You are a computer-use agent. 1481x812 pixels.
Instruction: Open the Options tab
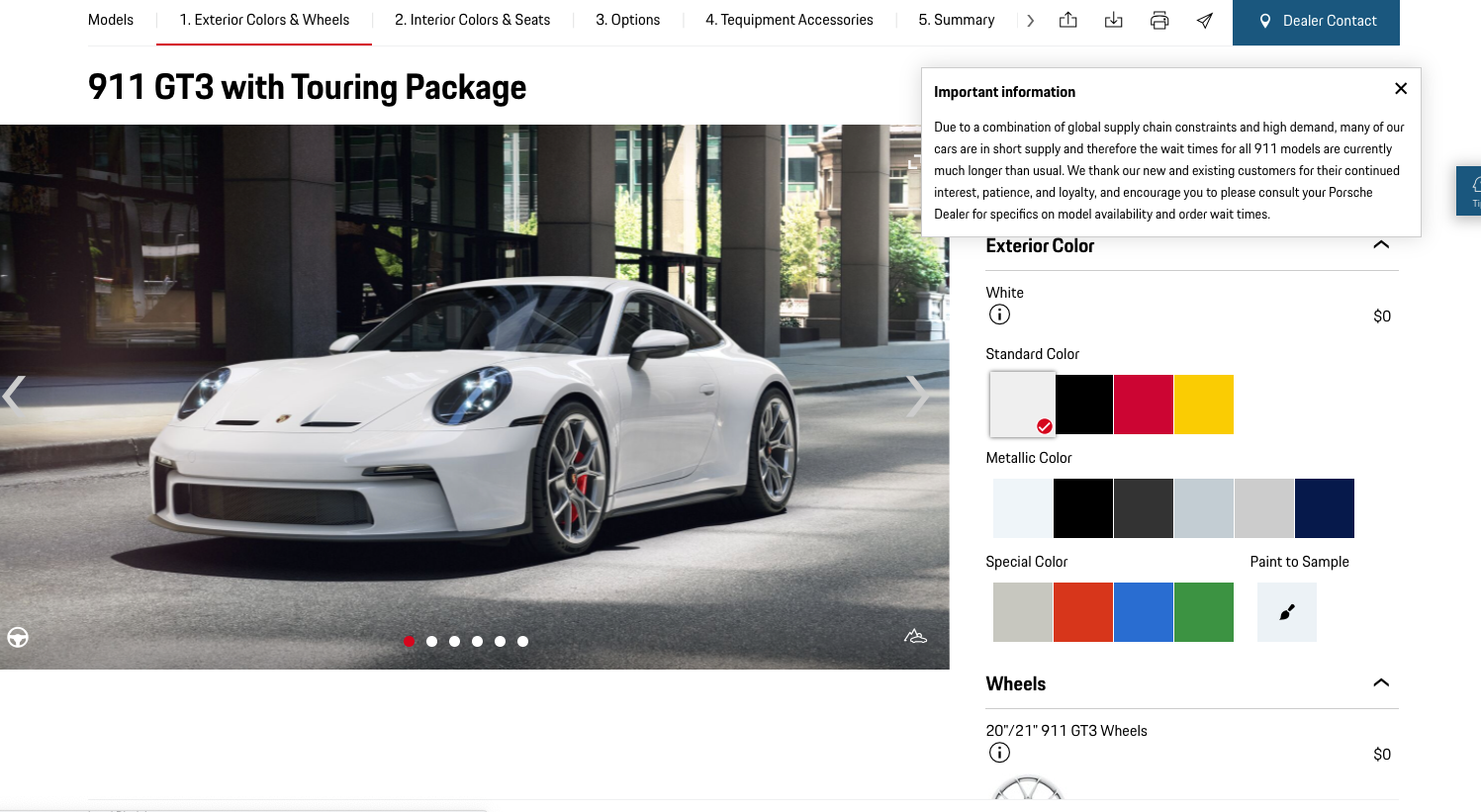tap(627, 20)
